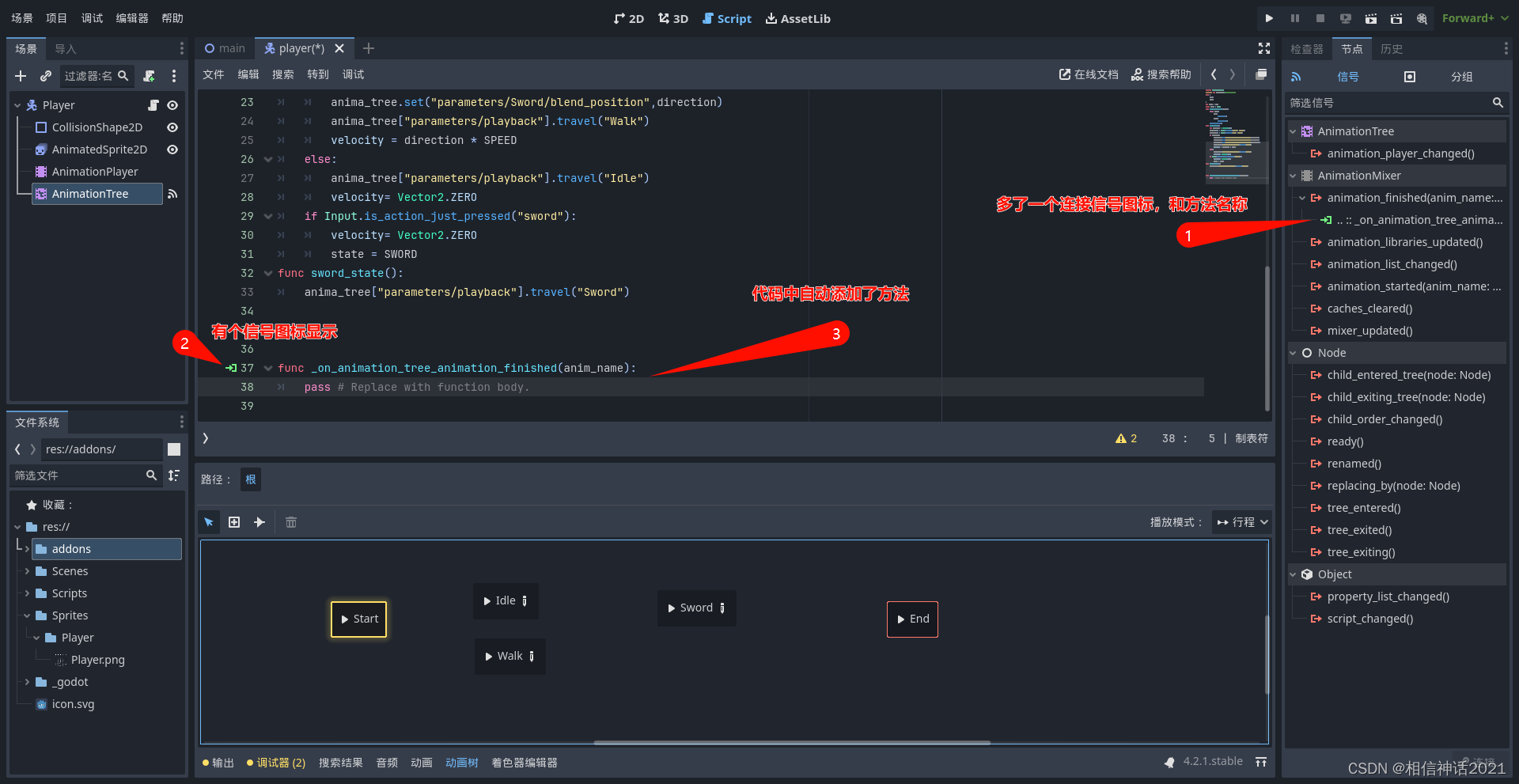
Task: Toggle filesystem split view mode
Action: [x=174, y=449]
